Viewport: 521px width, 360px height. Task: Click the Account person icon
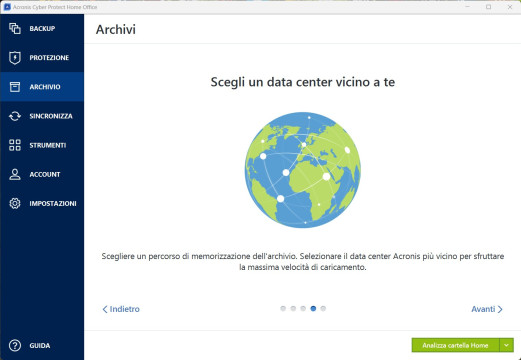15,174
